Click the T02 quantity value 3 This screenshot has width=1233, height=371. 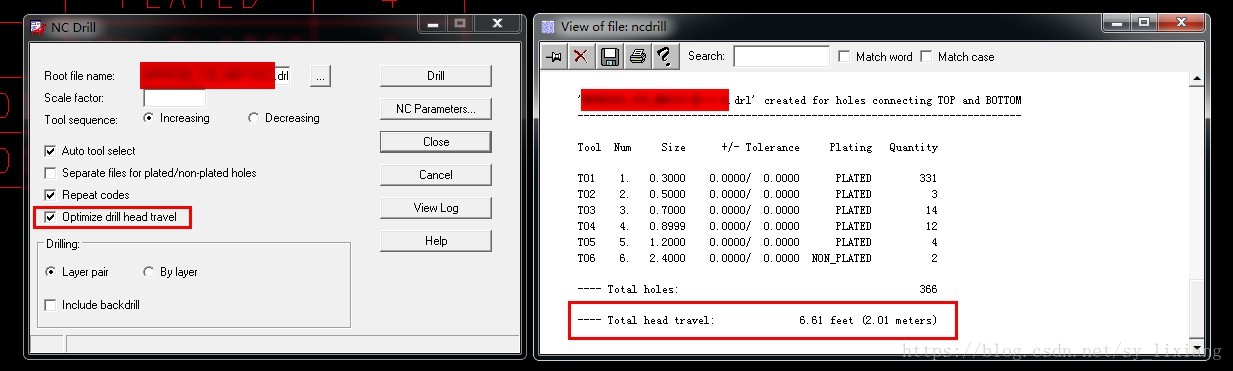coord(934,194)
